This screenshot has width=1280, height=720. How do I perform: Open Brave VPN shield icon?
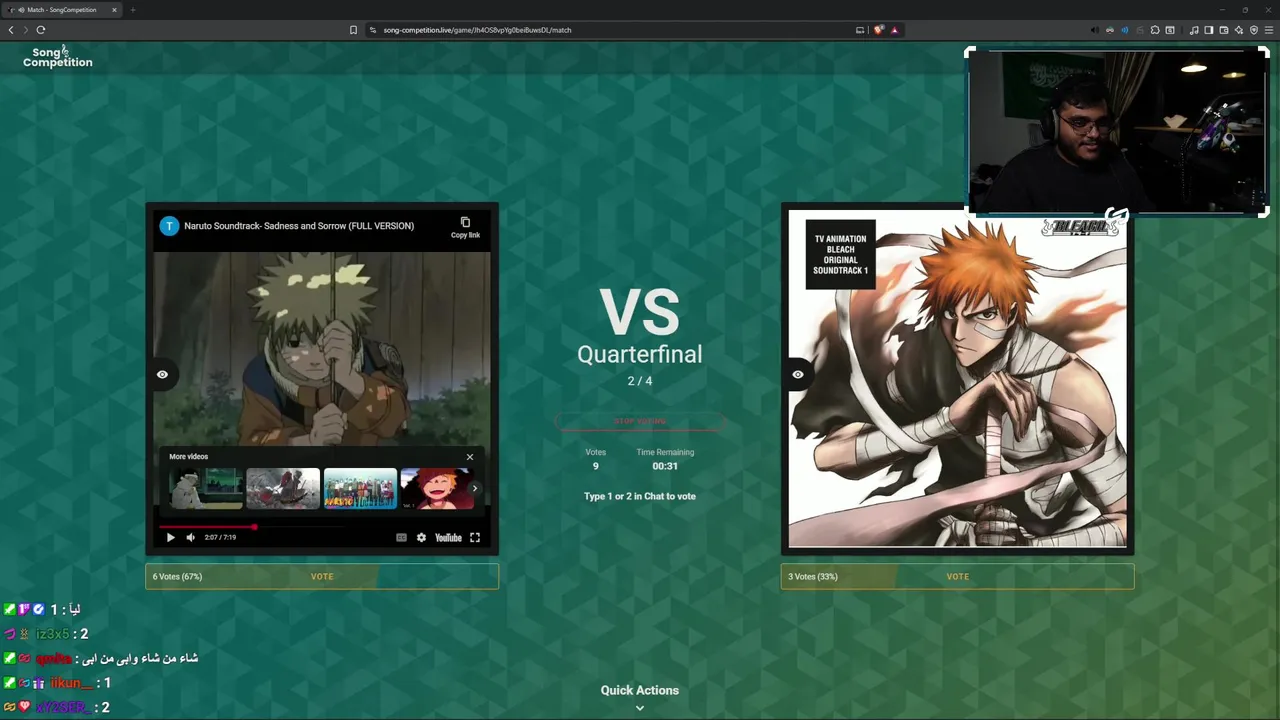1254,30
